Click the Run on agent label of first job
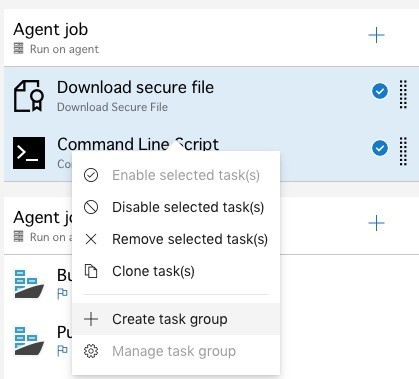 point(64,49)
